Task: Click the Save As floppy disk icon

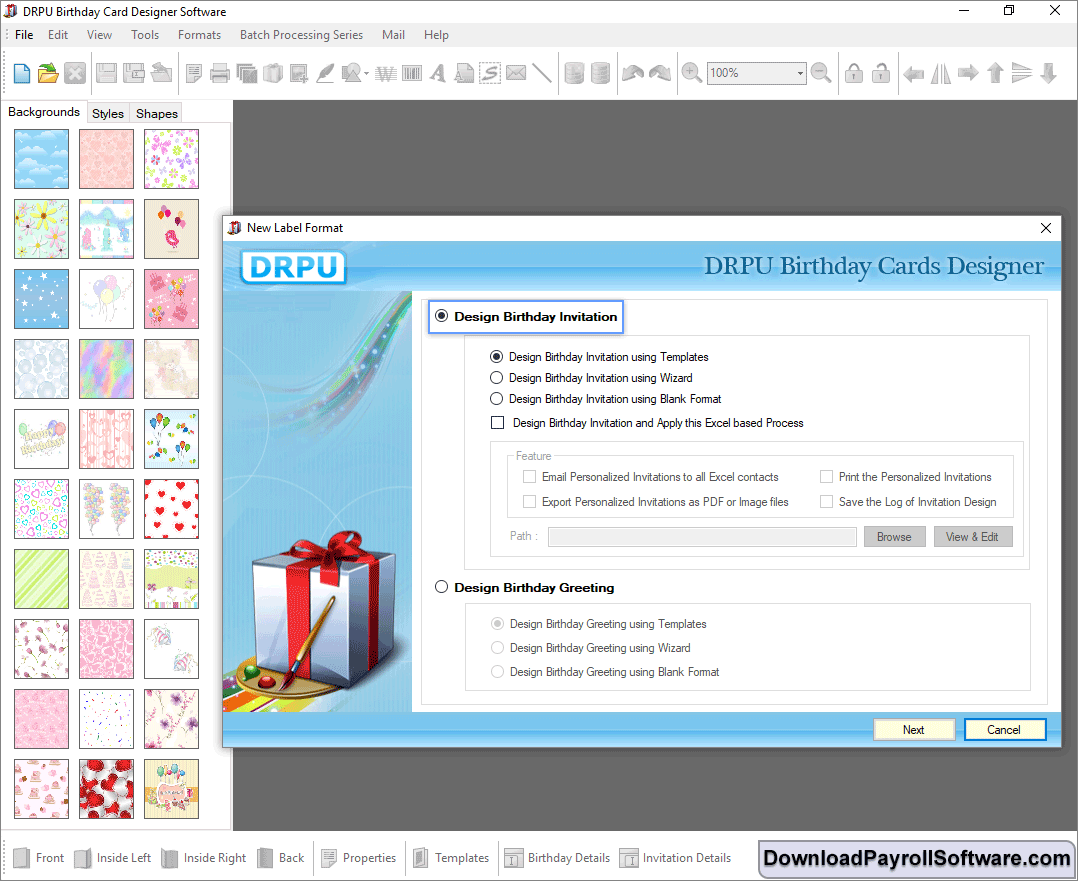Action: click(x=133, y=73)
